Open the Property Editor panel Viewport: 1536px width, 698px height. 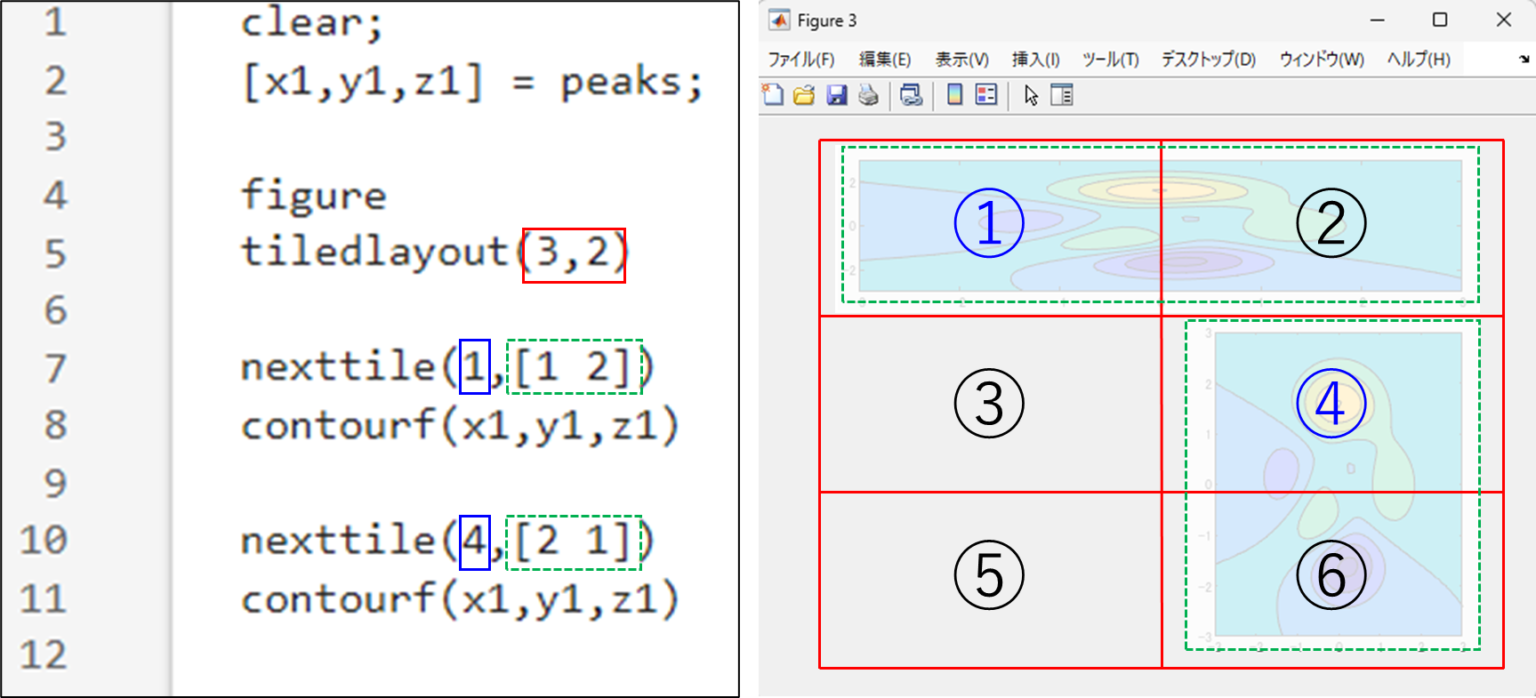click(1061, 95)
